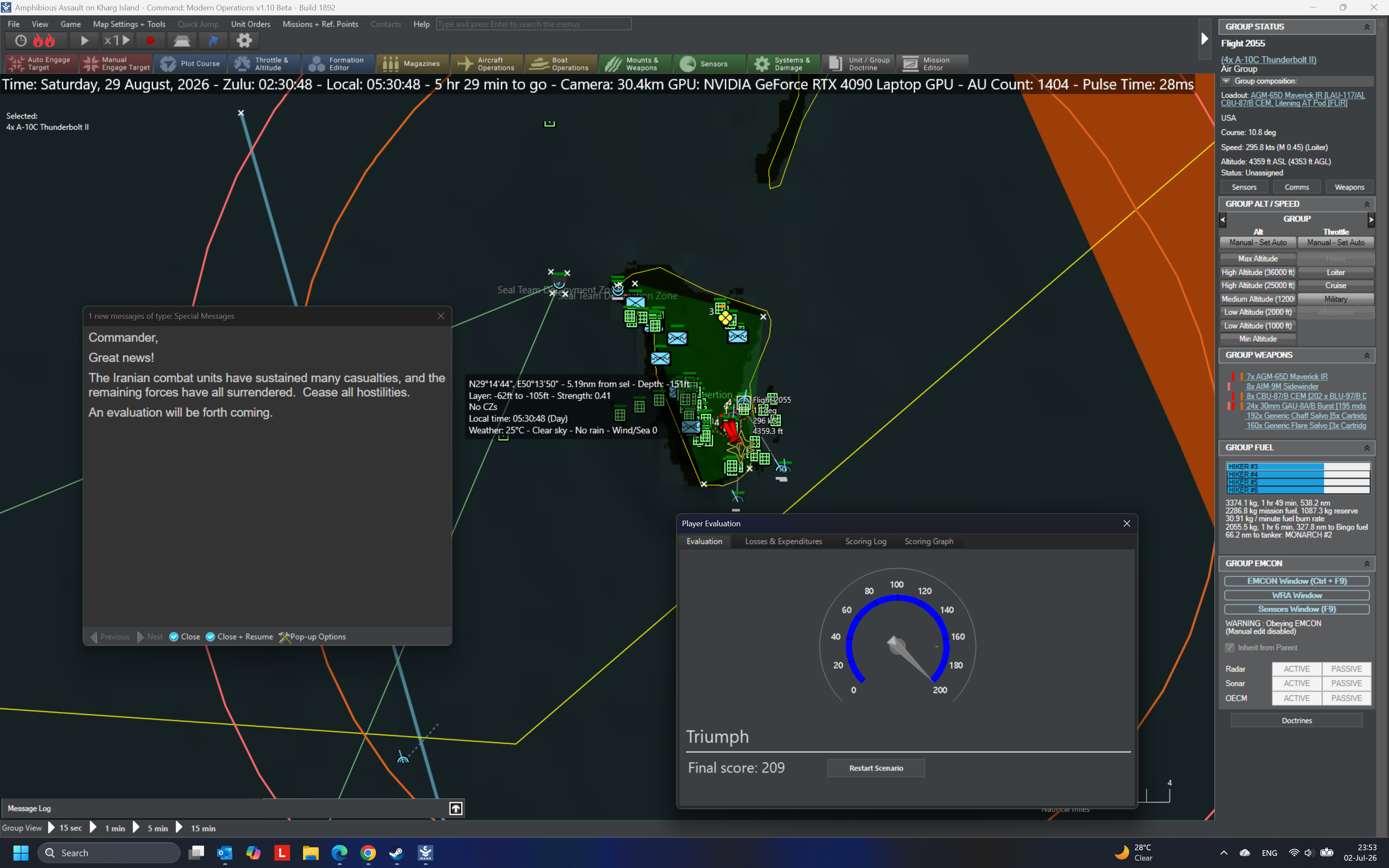The image size is (1389, 868).
Task: Open Plot Course tool
Action: (191, 64)
